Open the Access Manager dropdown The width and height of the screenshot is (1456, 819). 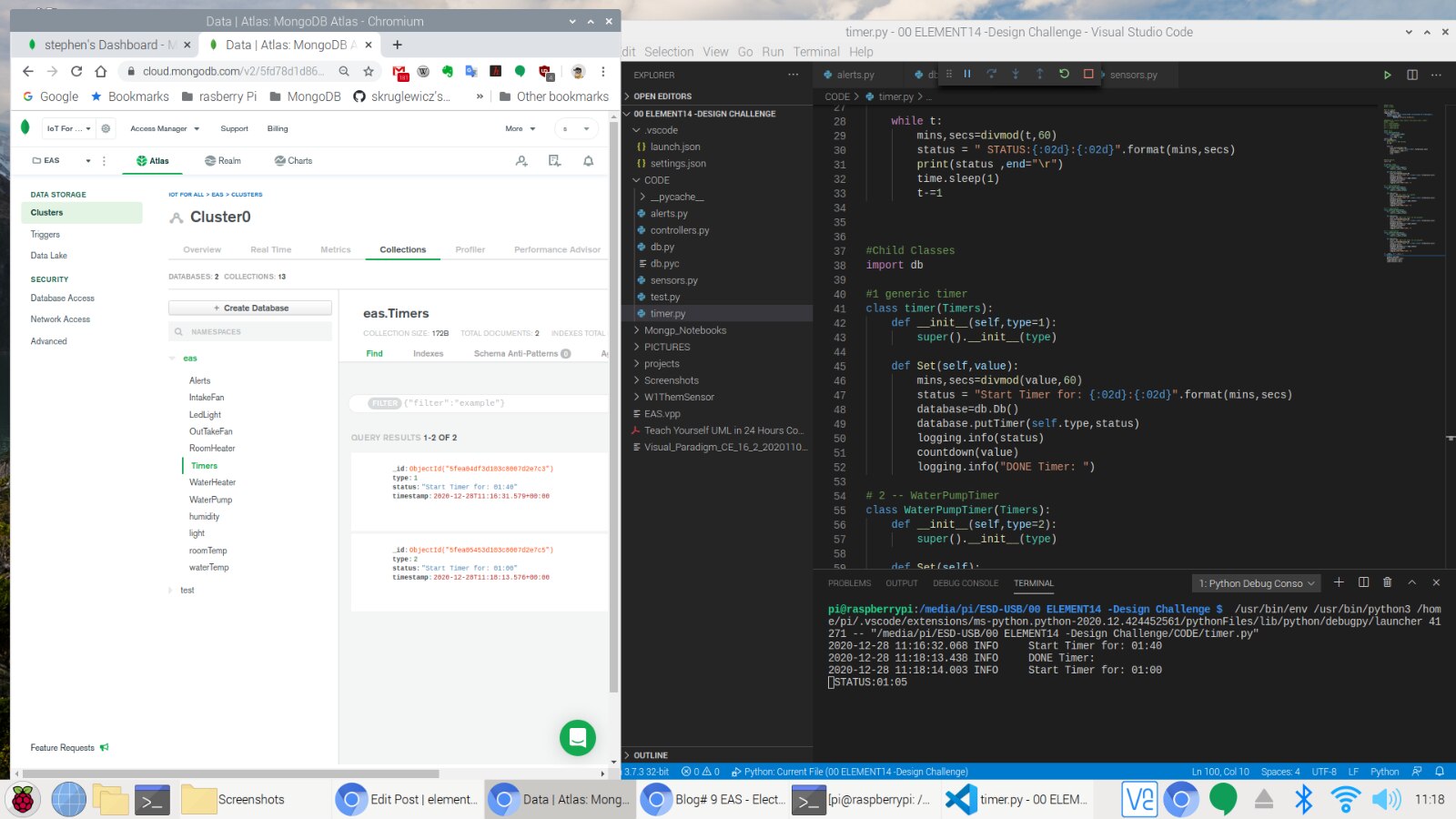[x=164, y=129]
